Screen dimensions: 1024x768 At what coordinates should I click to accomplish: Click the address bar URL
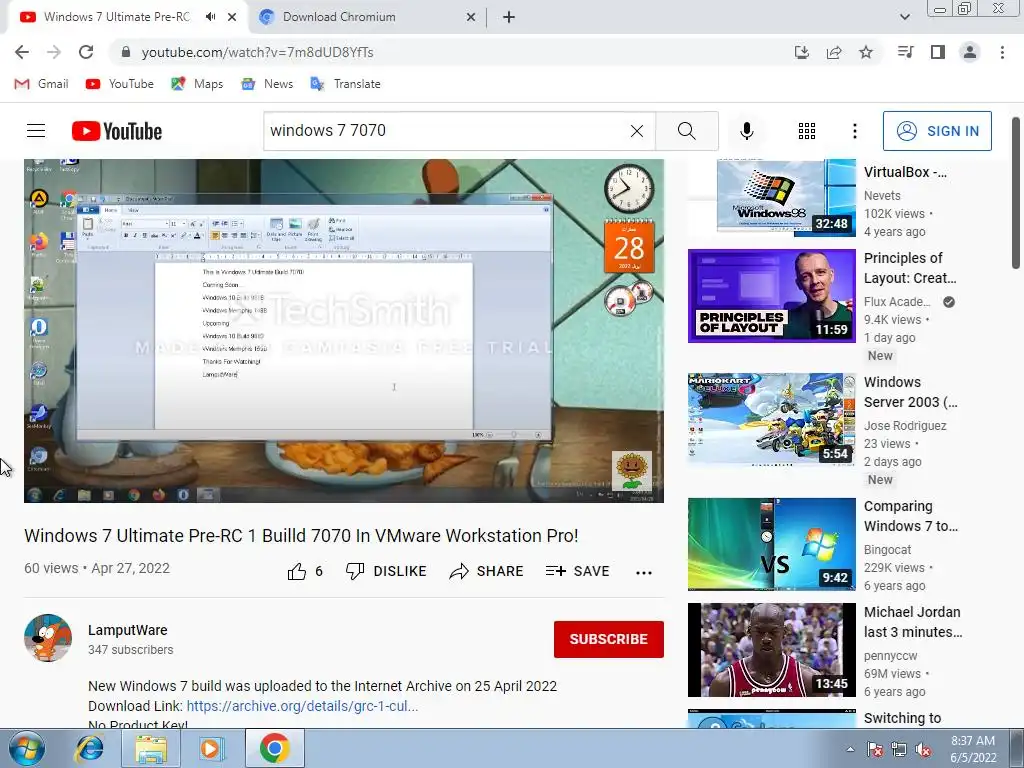tap(257, 52)
